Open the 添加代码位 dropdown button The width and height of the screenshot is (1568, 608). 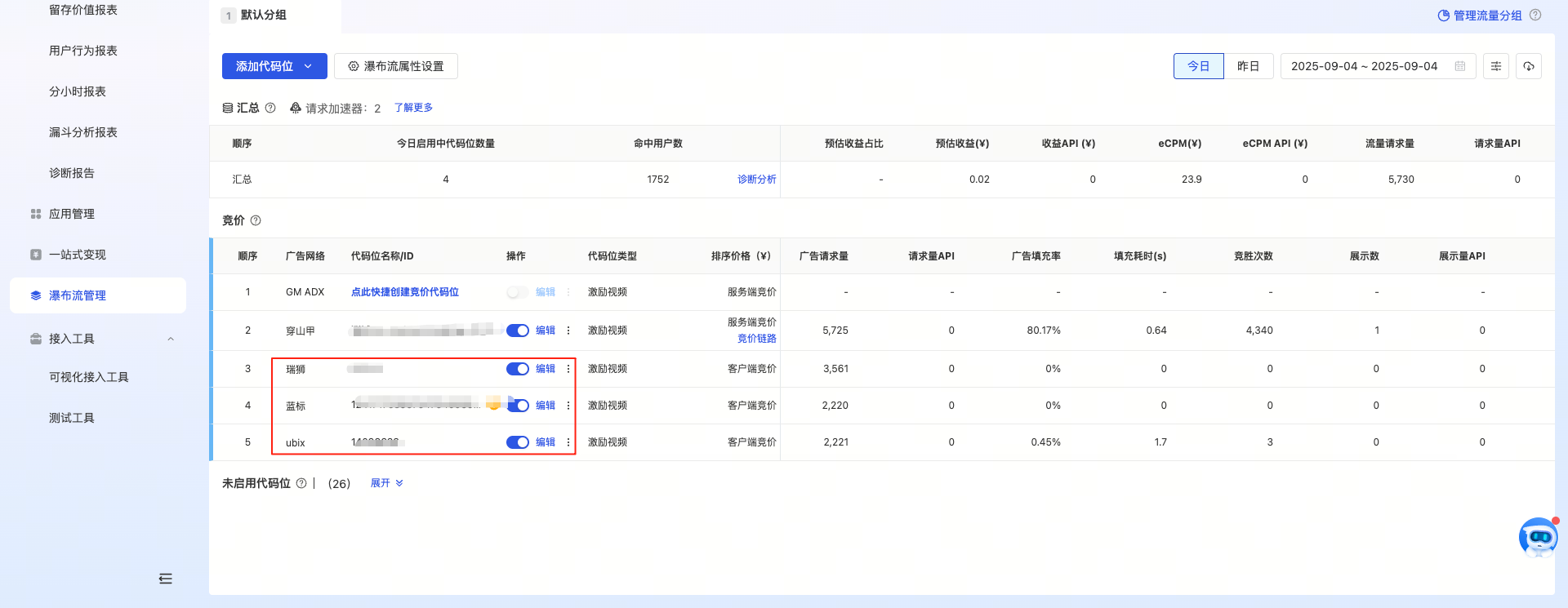(x=274, y=66)
